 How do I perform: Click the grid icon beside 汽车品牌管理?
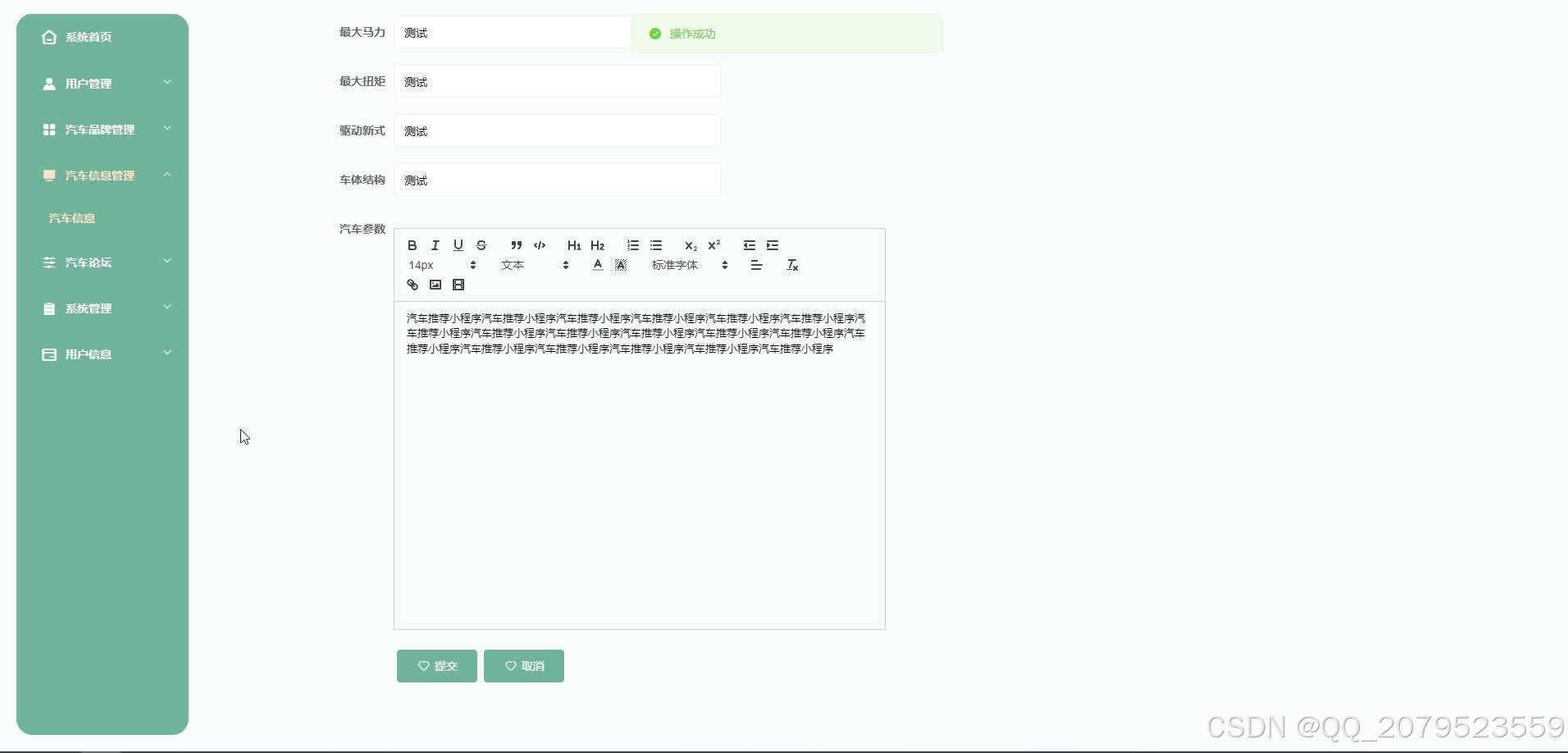click(49, 130)
